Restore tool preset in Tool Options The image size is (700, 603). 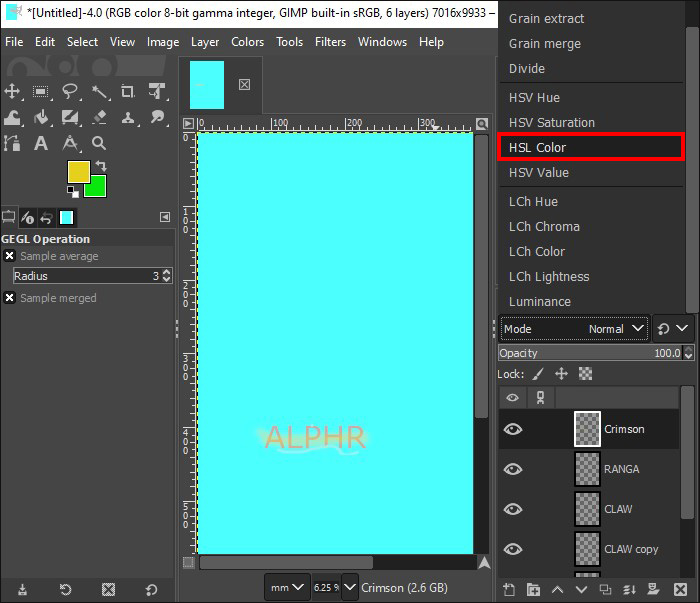coord(65,590)
